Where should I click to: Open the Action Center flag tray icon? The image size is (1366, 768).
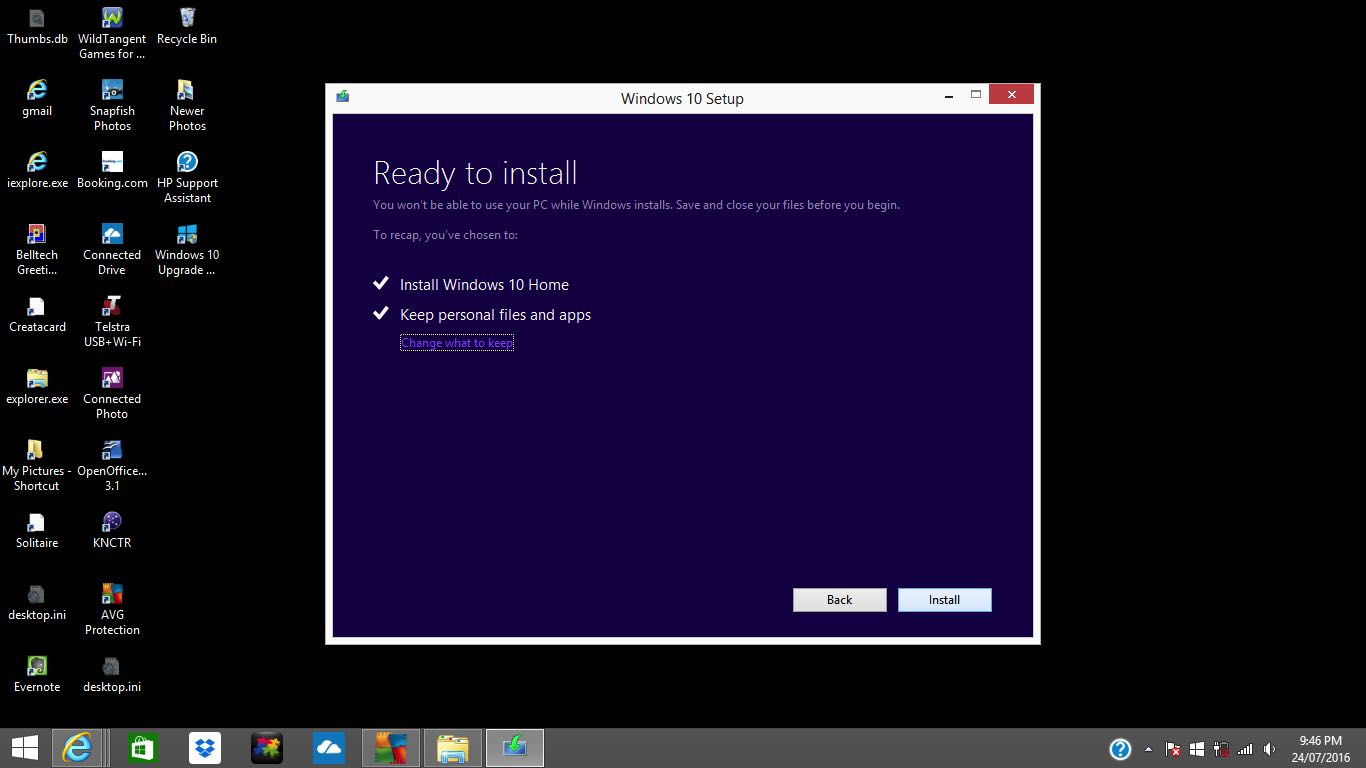click(1173, 749)
